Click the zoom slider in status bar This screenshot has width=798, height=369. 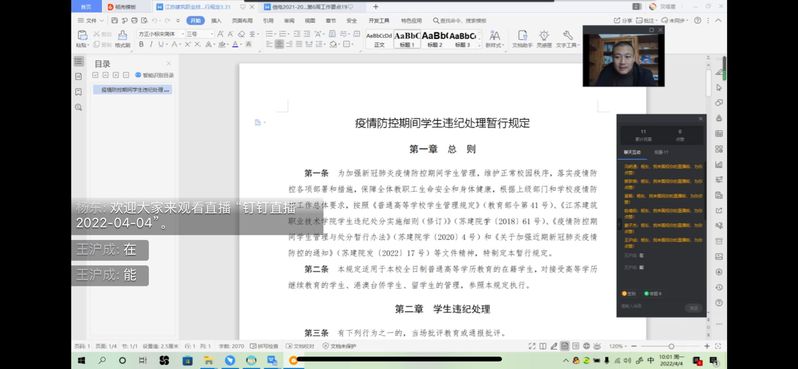click(671, 346)
